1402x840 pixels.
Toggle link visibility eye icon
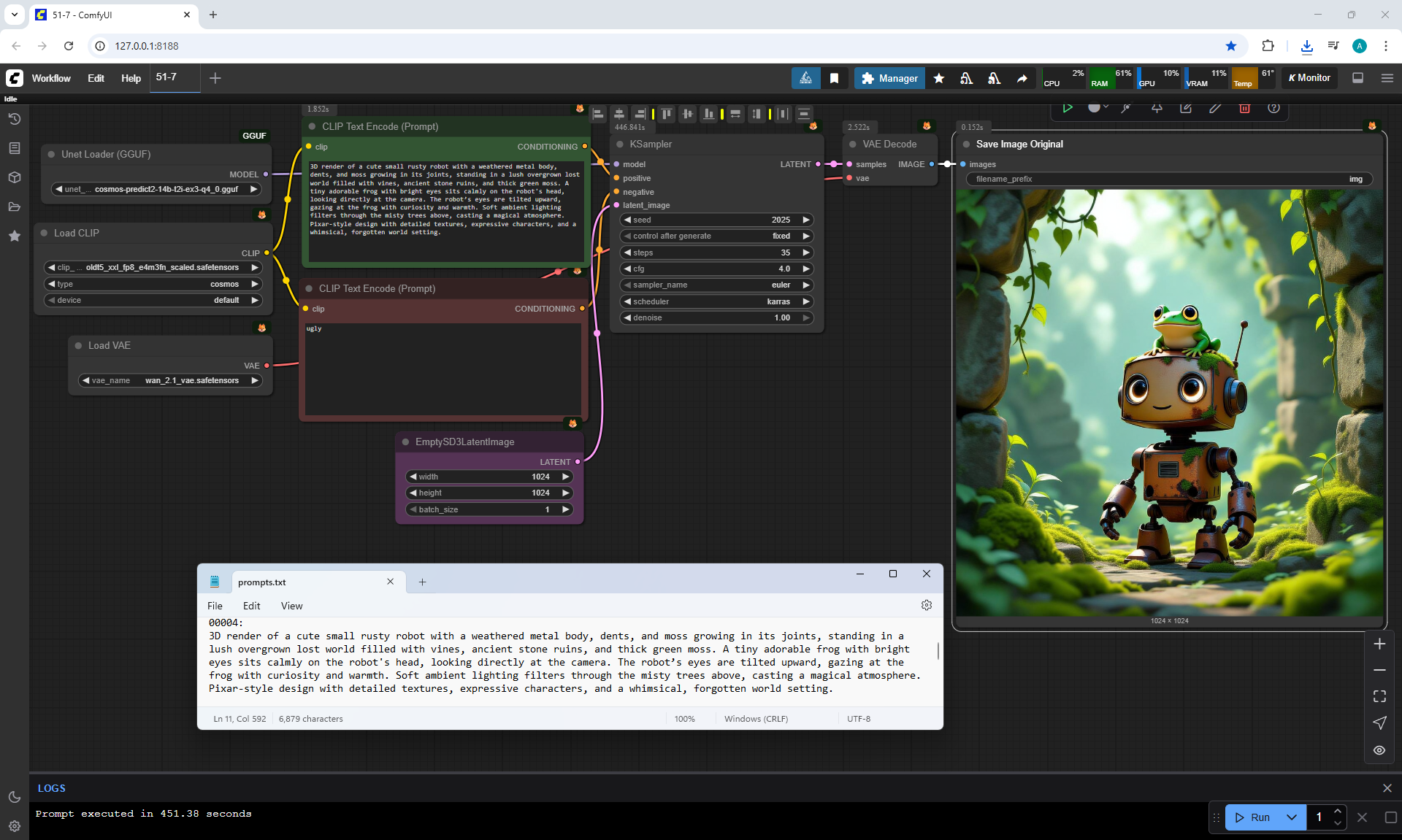click(x=1379, y=750)
